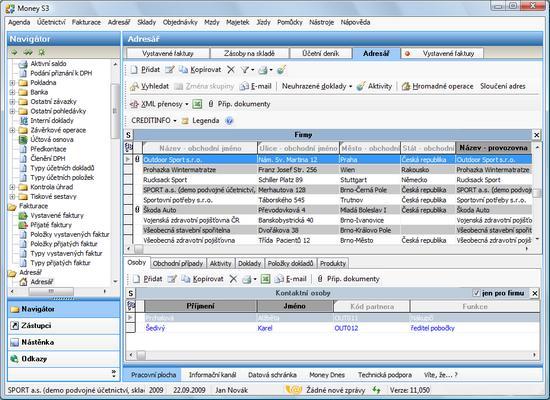Click the green sync arrows icon in the status bar

click(376, 390)
